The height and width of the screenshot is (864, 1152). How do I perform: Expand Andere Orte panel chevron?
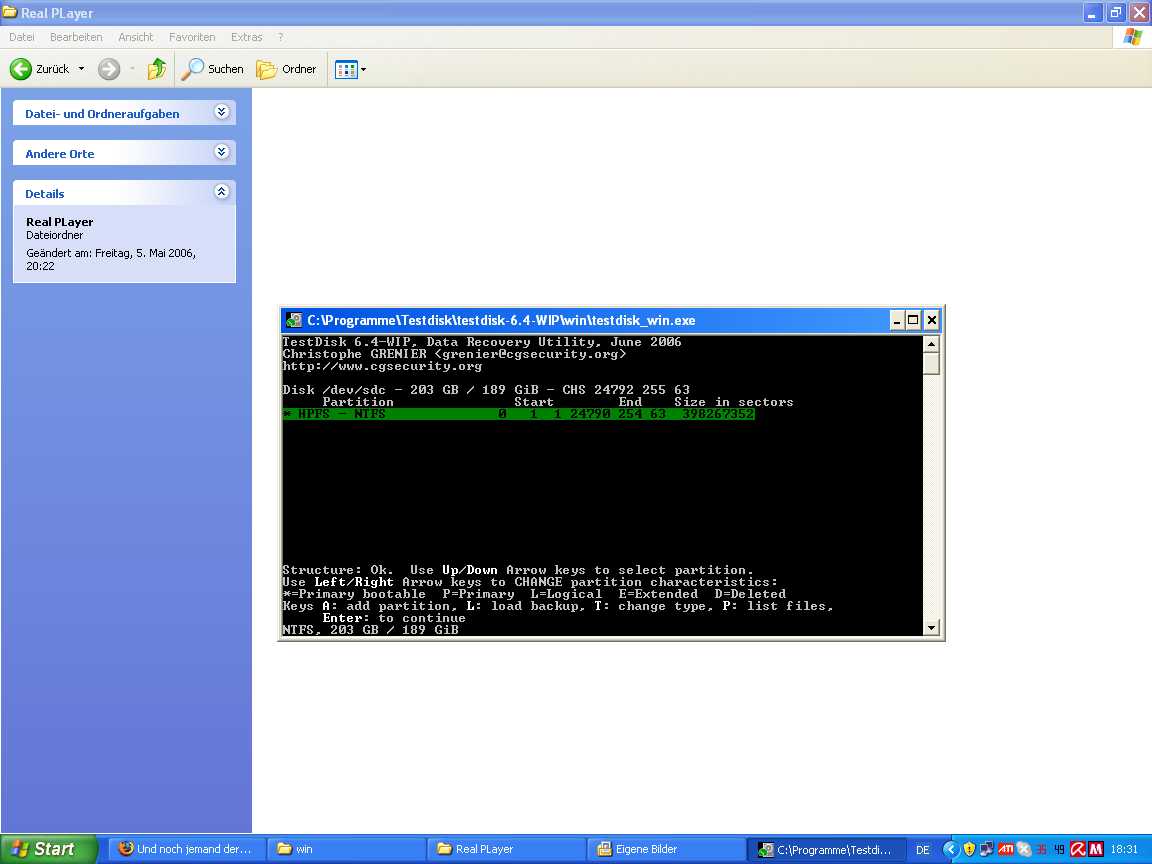221,152
